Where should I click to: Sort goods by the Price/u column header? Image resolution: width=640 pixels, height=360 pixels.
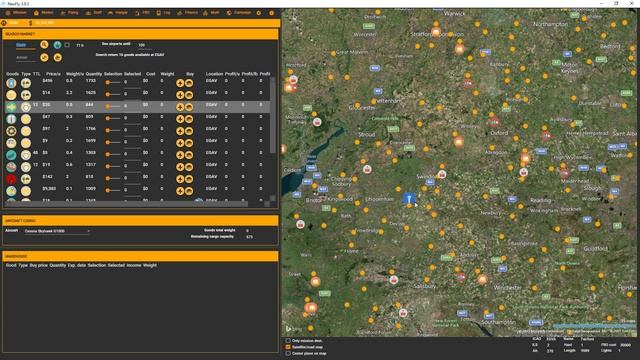coord(53,74)
